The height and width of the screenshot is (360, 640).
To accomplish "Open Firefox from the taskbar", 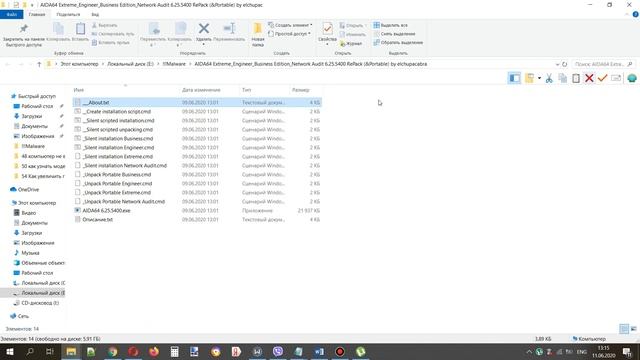I will point(154,351).
